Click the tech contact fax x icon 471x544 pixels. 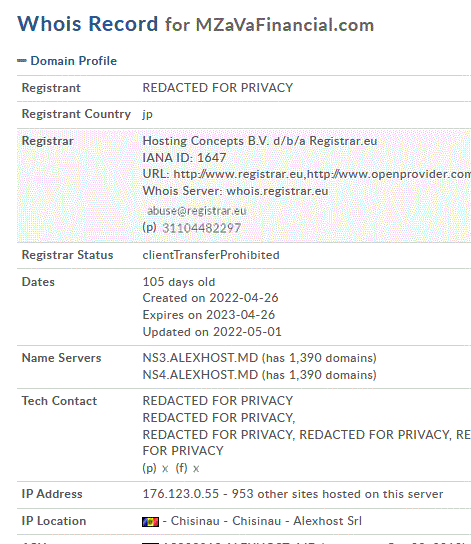click(196, 469)
